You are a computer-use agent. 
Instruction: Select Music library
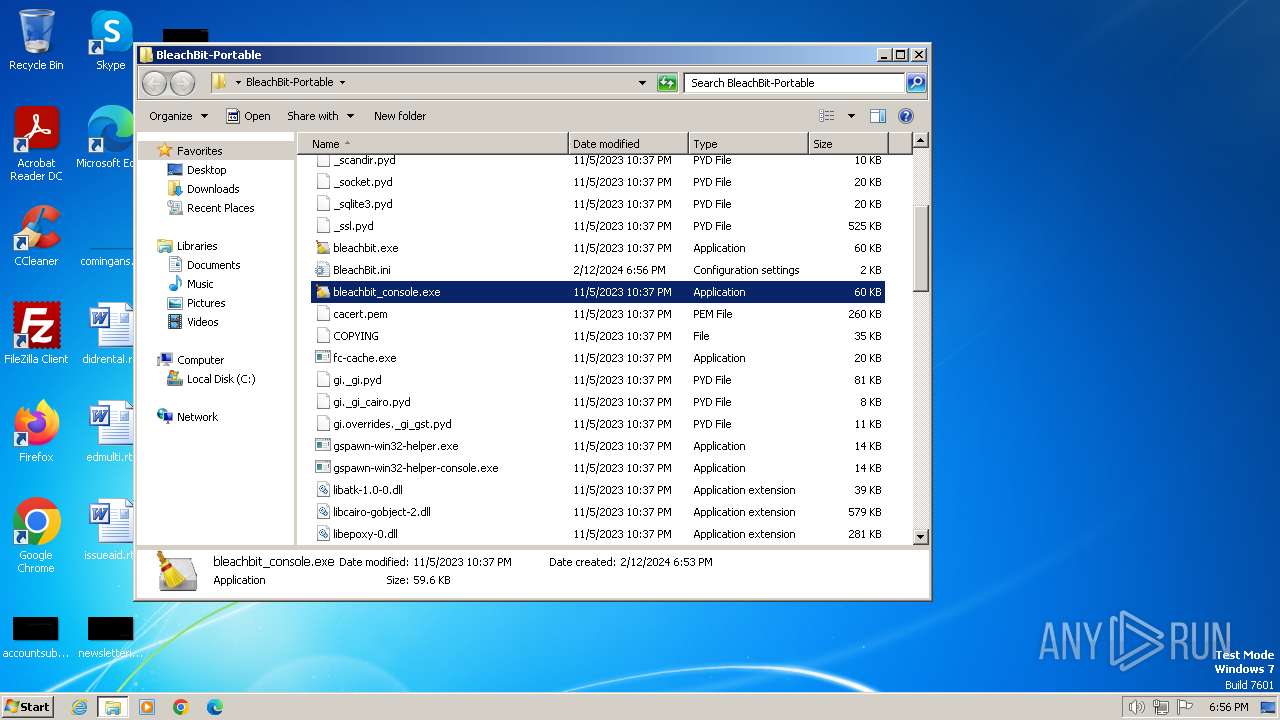[x=200, y=284]
